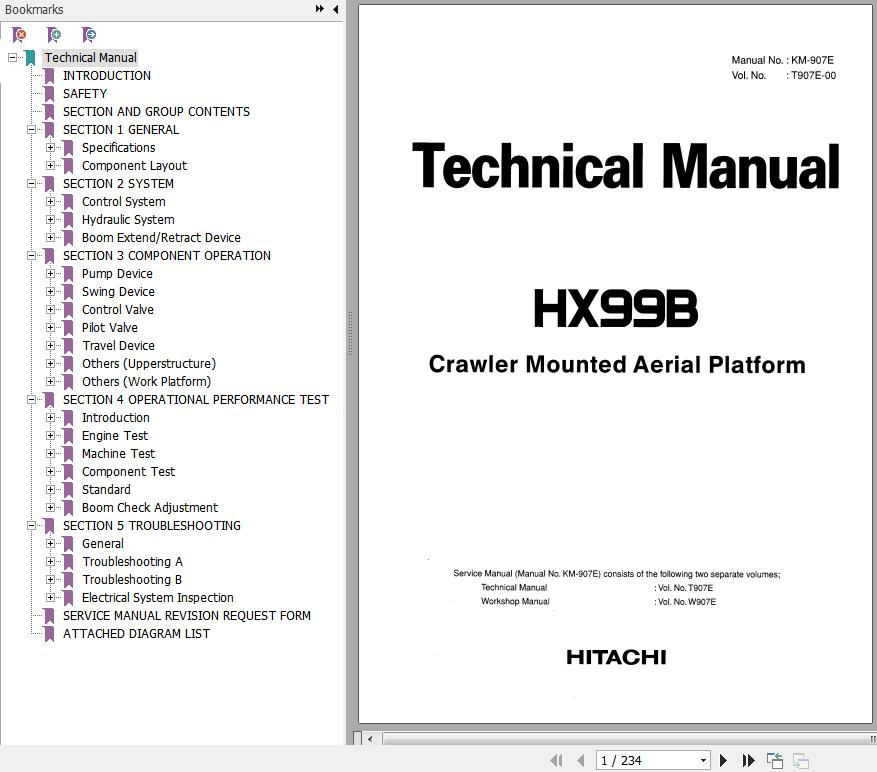
Task: Open the Component Test bookmark
Action: pos(128,472)
